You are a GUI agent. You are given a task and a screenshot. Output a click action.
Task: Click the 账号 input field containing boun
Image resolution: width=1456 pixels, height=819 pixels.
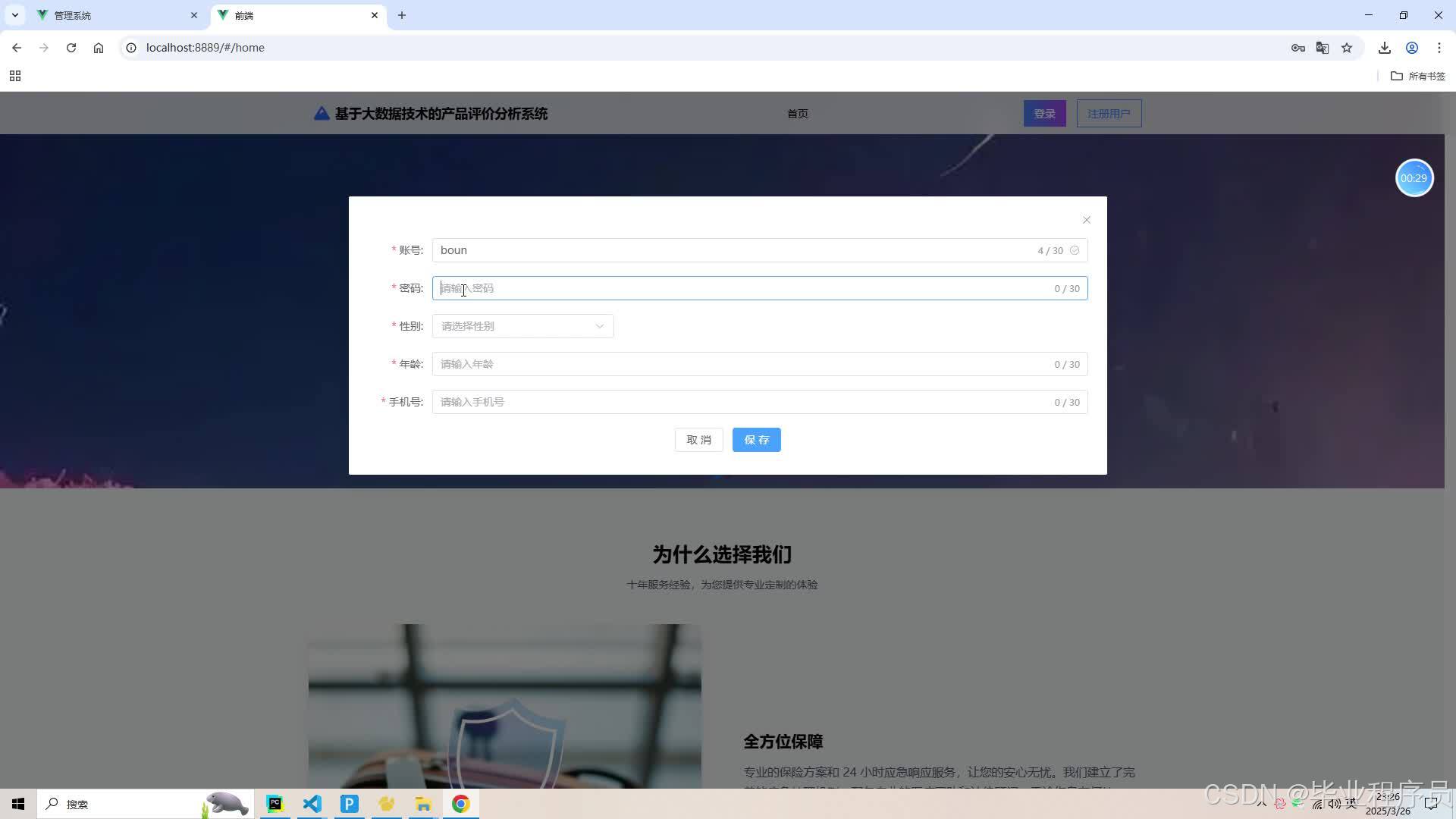click(760, 250)
